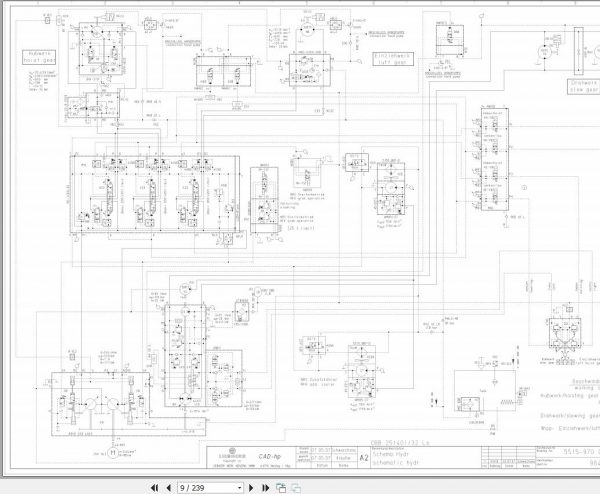Click the 'Hubwerk hoist gear' label box
600x494 pixels.
point(39,57)
